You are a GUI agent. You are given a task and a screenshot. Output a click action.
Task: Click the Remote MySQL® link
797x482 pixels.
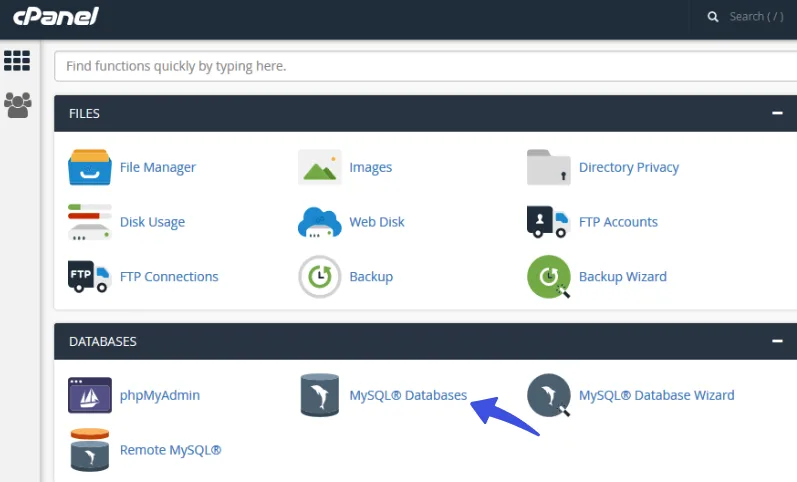[x=170, y=450]
